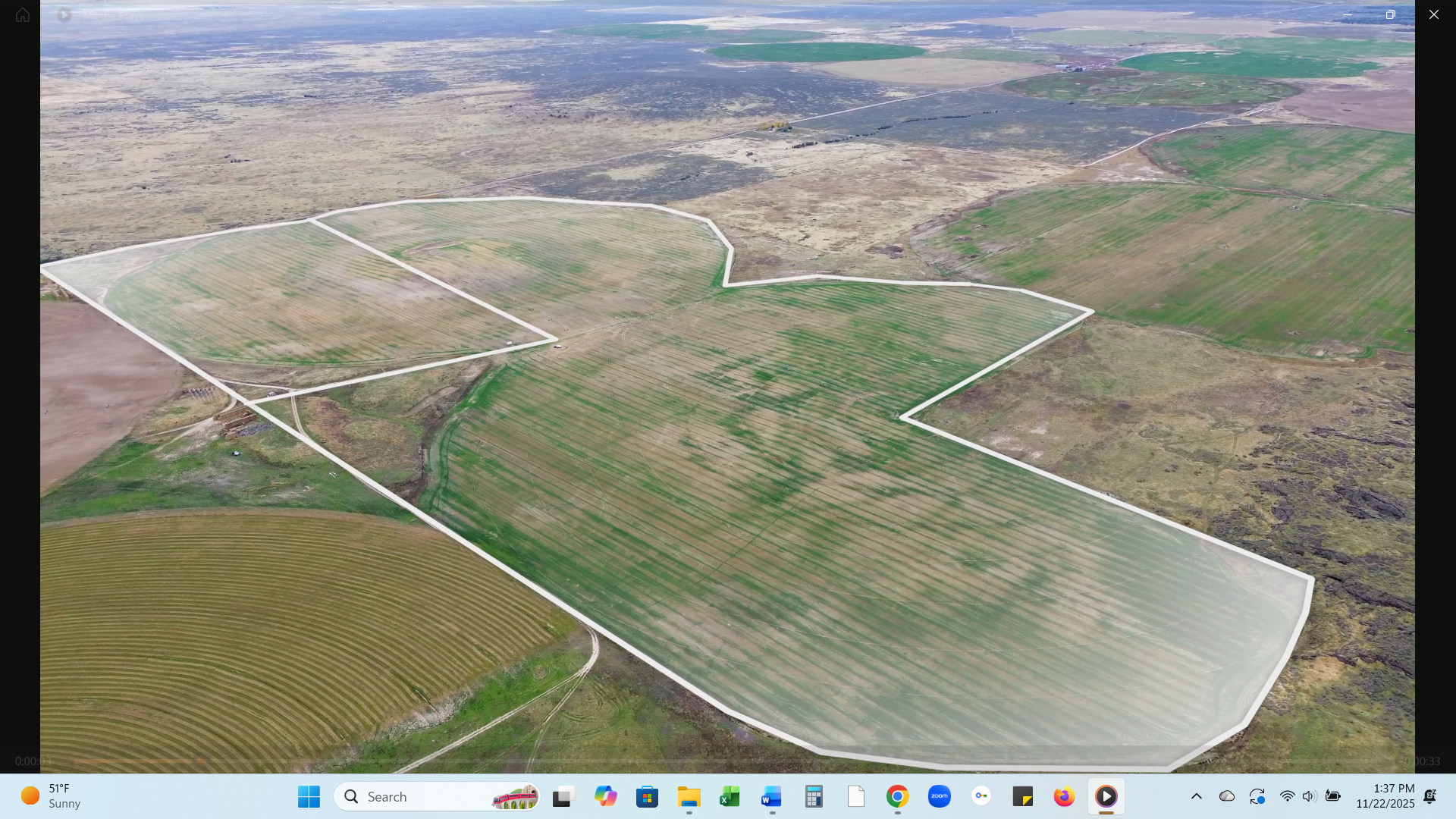Open Microsoft Excel from the taskbar
This screenshot has width=1456, height=819.
point(730,796)
